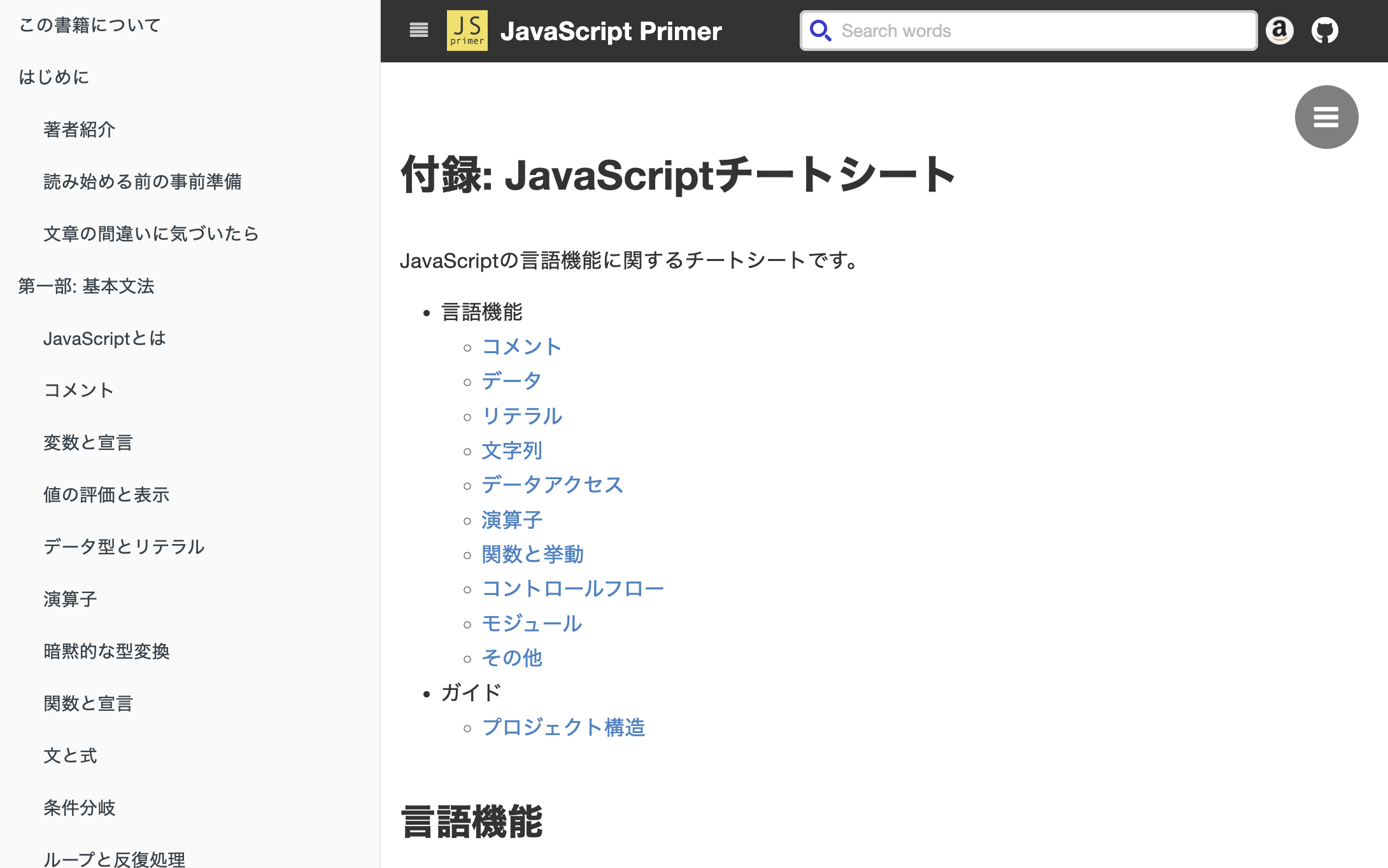The image size is (1388, 868).
Task: Navigate to データ型とリテラル sidebar item
Action: coord(124,547)
